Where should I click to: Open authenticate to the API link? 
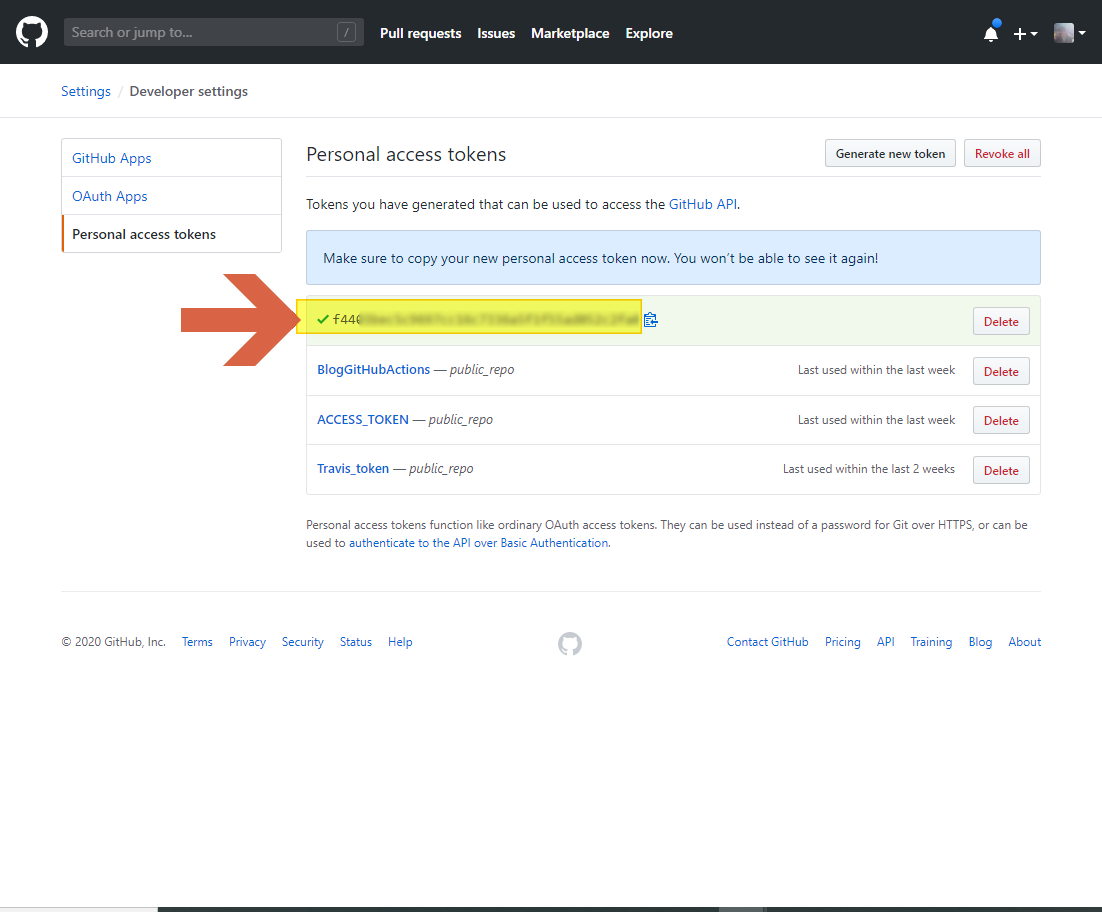point(479,543)
